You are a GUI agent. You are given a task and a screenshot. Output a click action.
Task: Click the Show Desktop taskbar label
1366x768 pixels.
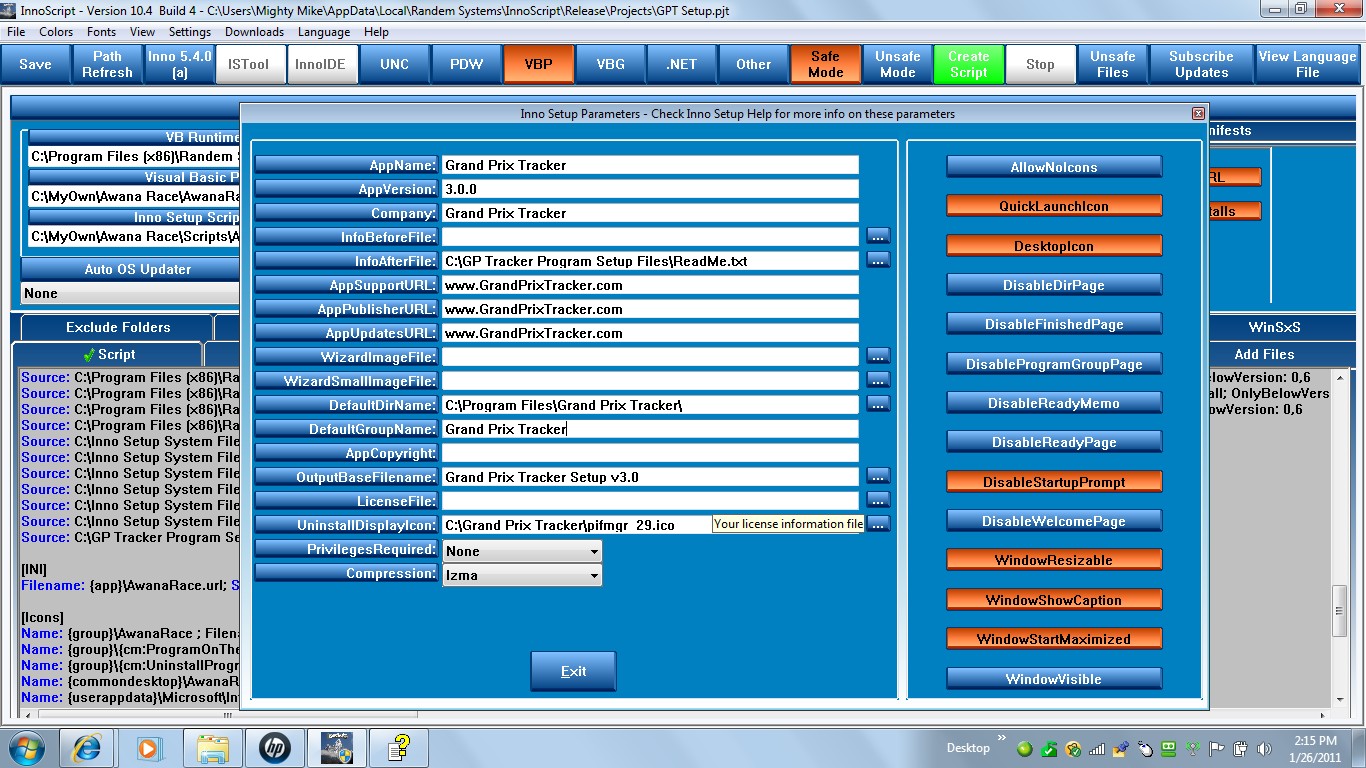pyautogui.click(x=968, y=748)
